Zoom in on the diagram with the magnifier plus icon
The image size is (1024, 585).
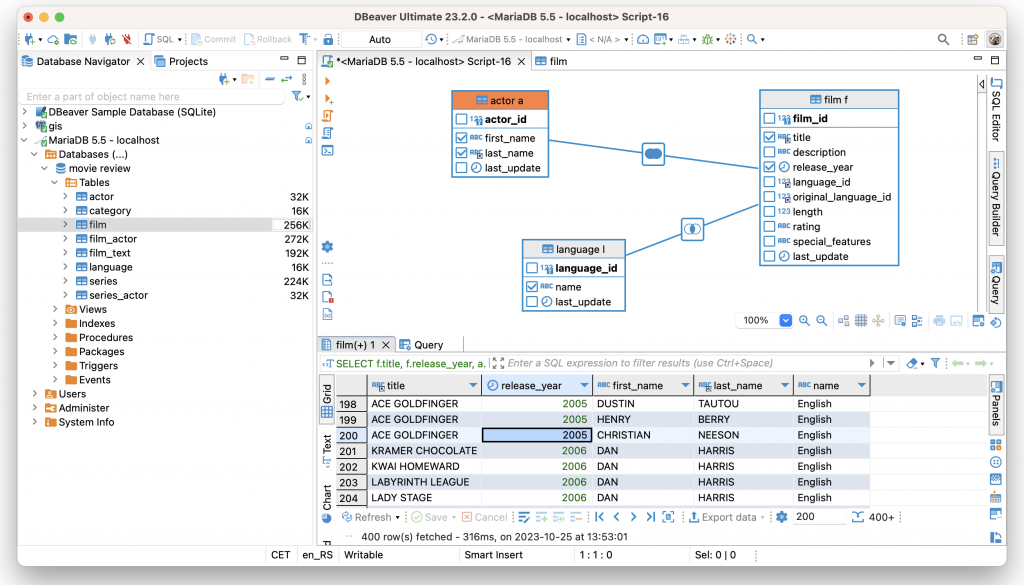[805, 321]
